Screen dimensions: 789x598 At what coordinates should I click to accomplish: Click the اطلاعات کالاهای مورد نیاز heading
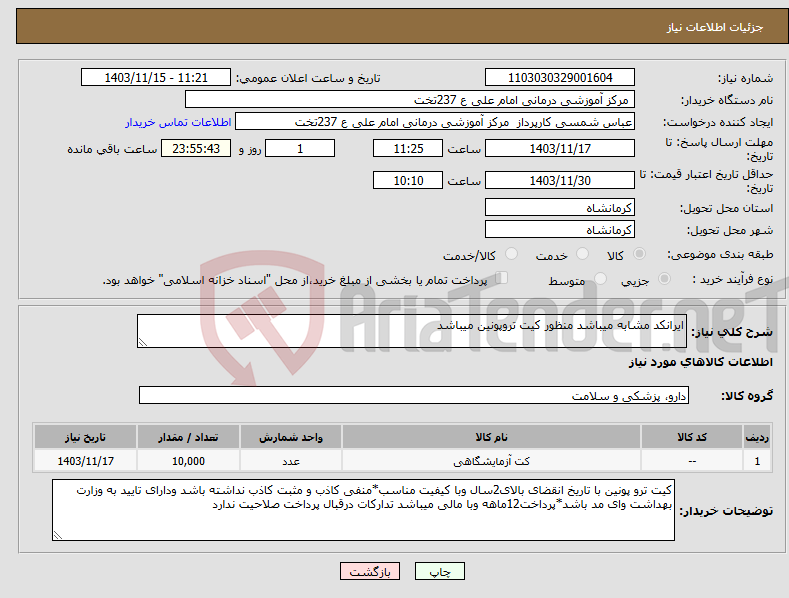[700, 362]
